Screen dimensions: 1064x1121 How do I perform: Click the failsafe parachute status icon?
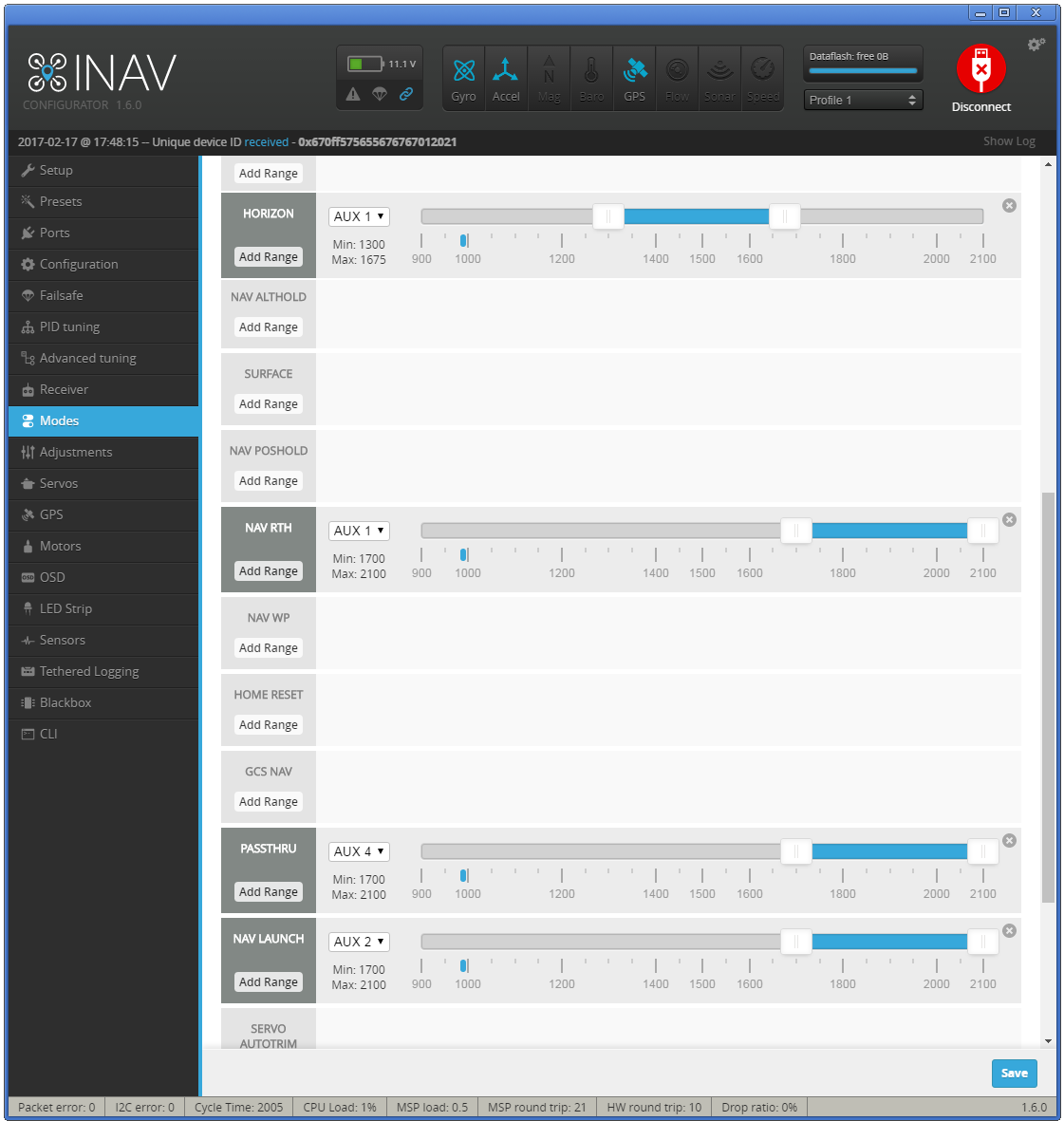pyautogui.click(x=380, y=94)
